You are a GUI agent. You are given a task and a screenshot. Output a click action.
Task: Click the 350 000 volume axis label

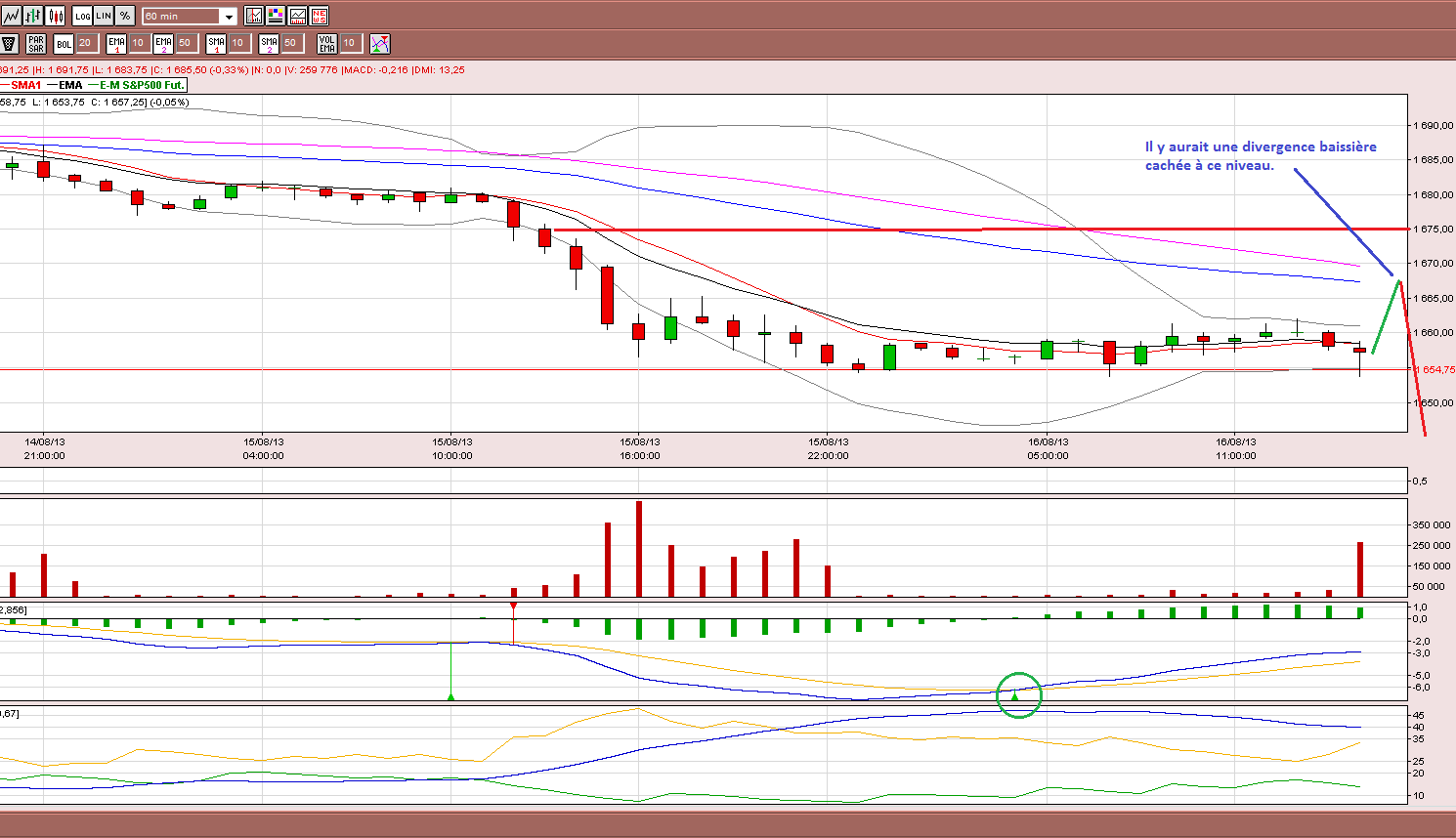point(1433,524)
